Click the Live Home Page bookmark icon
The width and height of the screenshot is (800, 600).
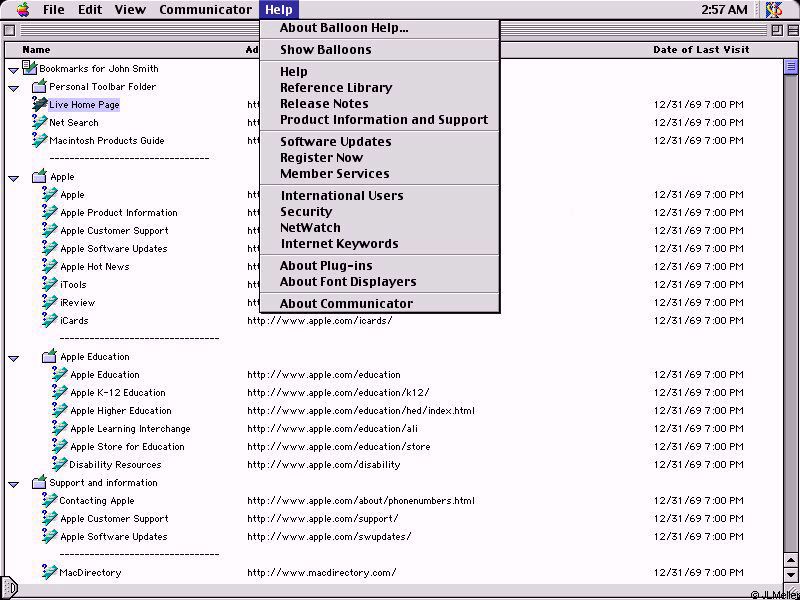pos(39,105)
